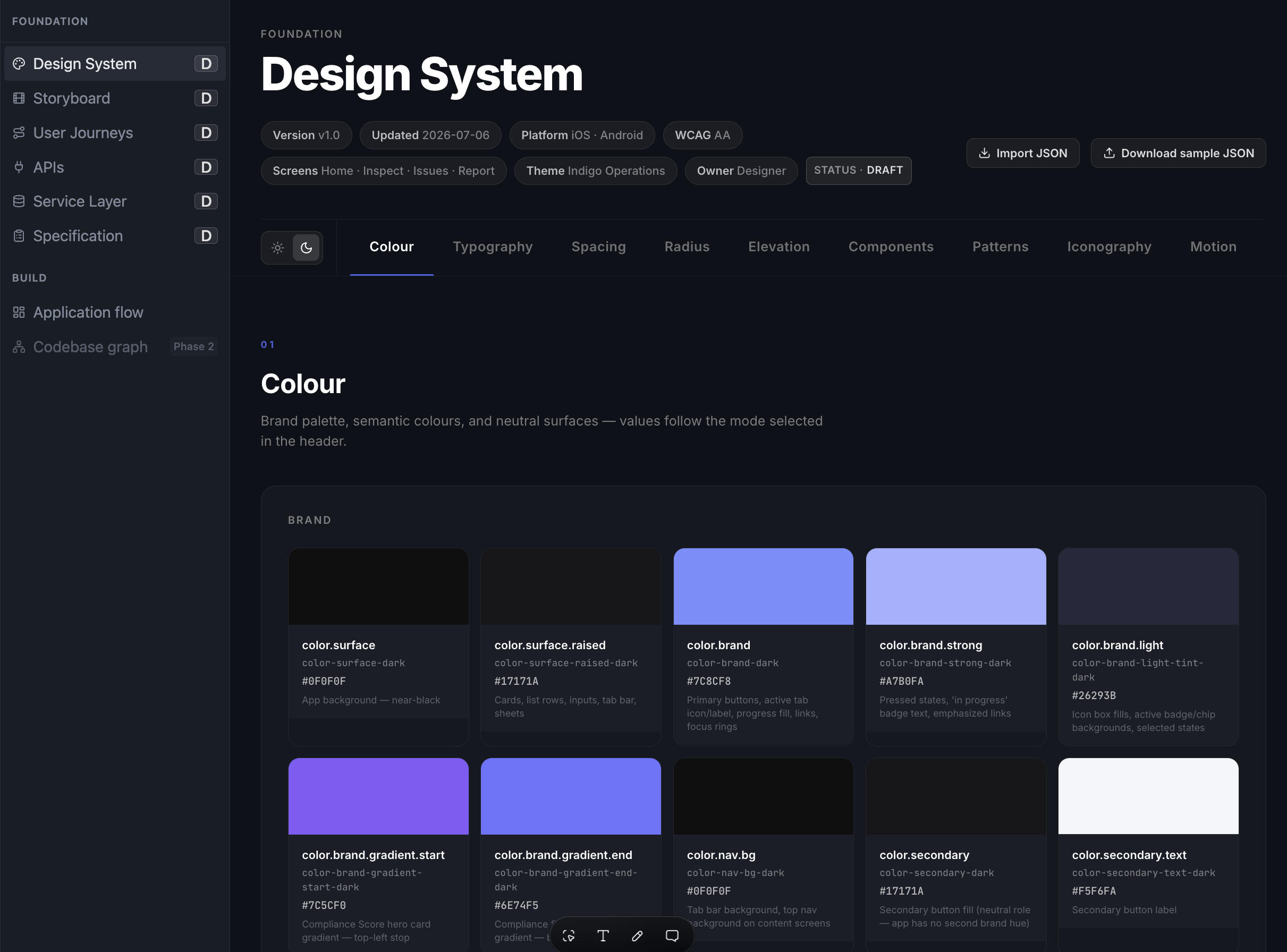Click the D badge beside Specification

tap(206, 236)
